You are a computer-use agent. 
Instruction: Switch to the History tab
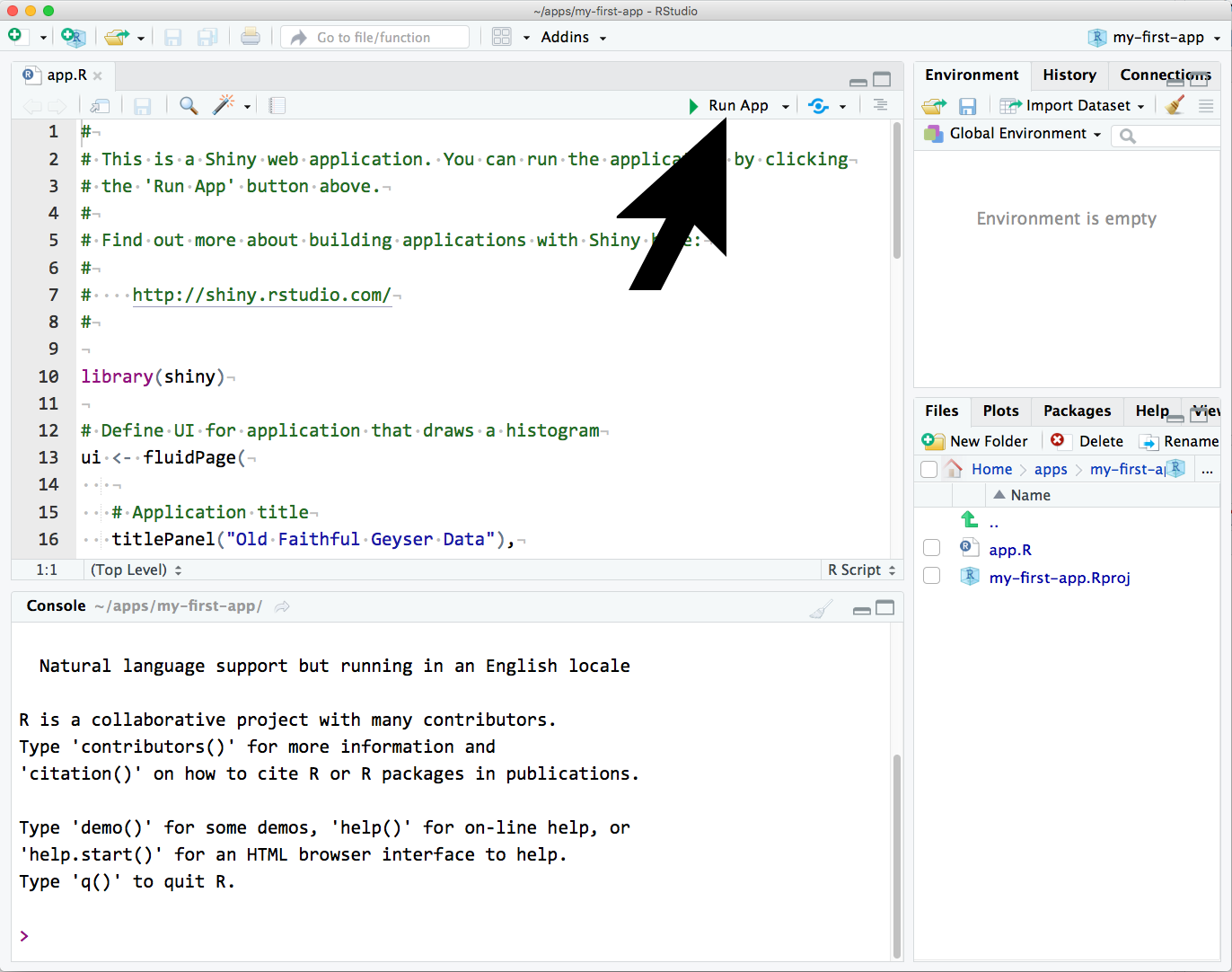[x=1069, y=75]
